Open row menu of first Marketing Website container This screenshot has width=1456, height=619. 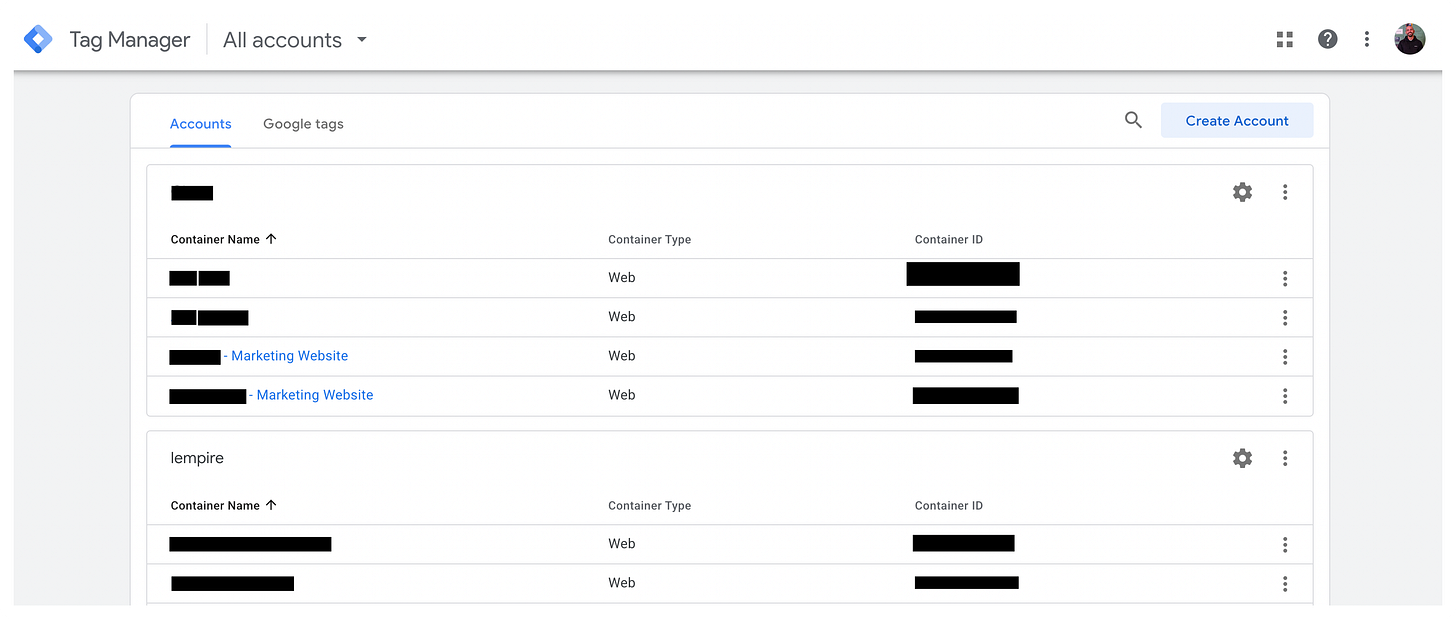[1285, 356]
